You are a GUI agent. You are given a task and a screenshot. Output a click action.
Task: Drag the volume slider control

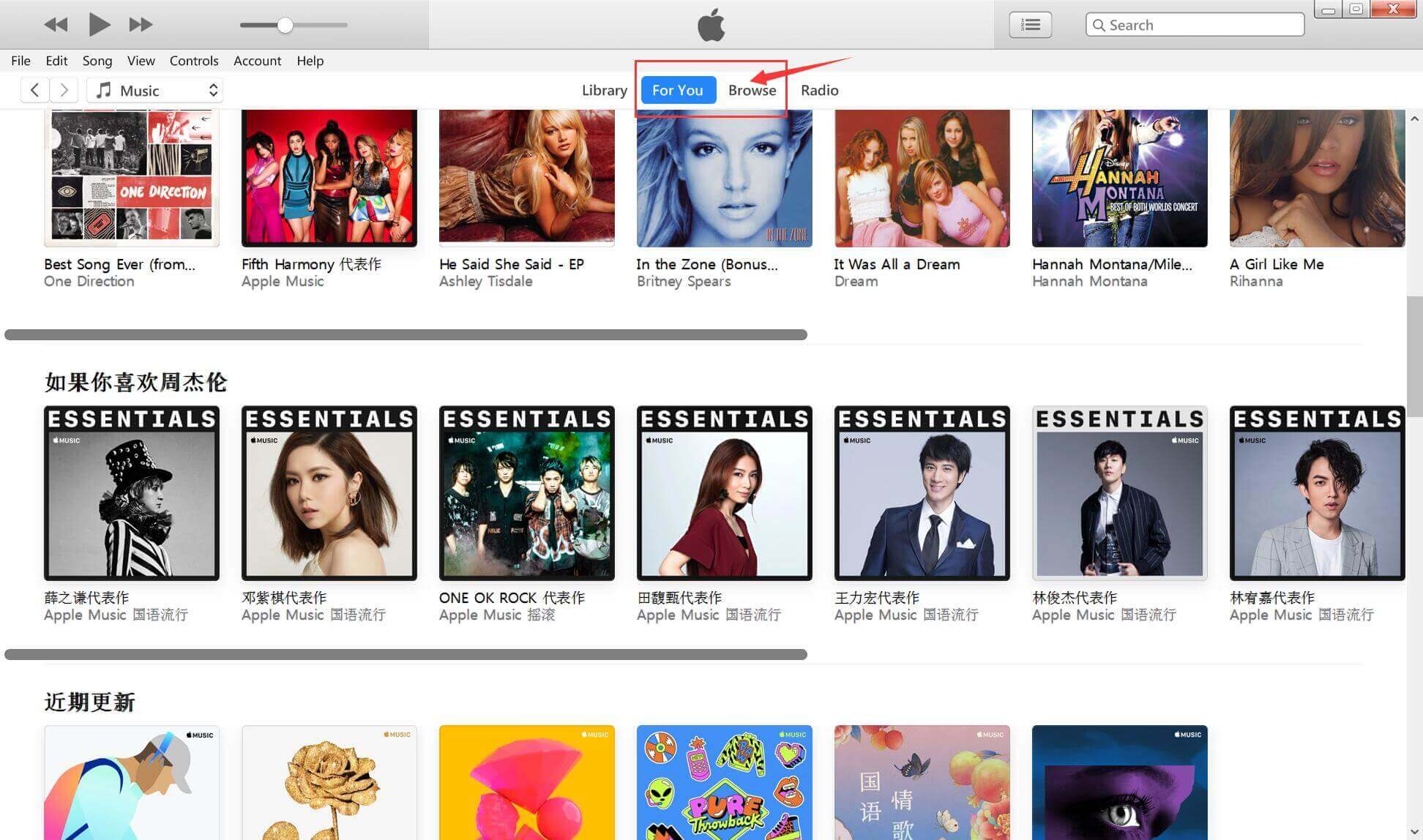(286, 24)
